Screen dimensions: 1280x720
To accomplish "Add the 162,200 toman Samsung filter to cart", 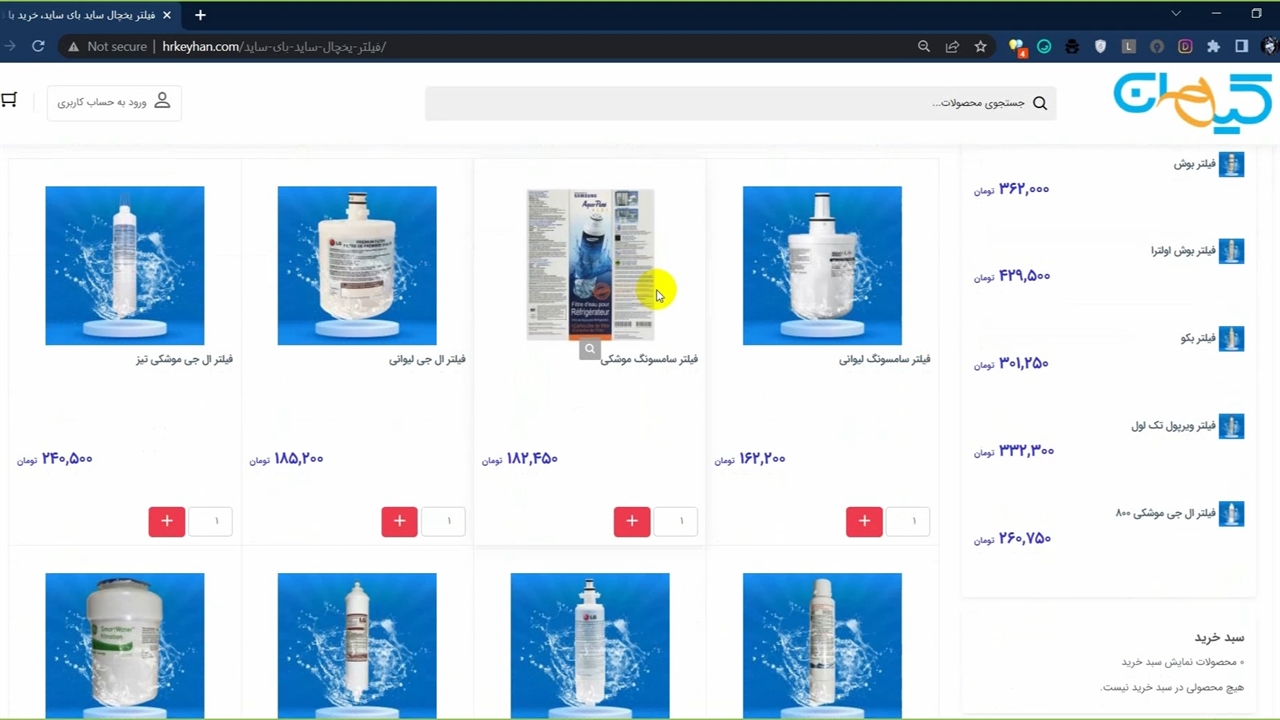I will pos(864,521).
